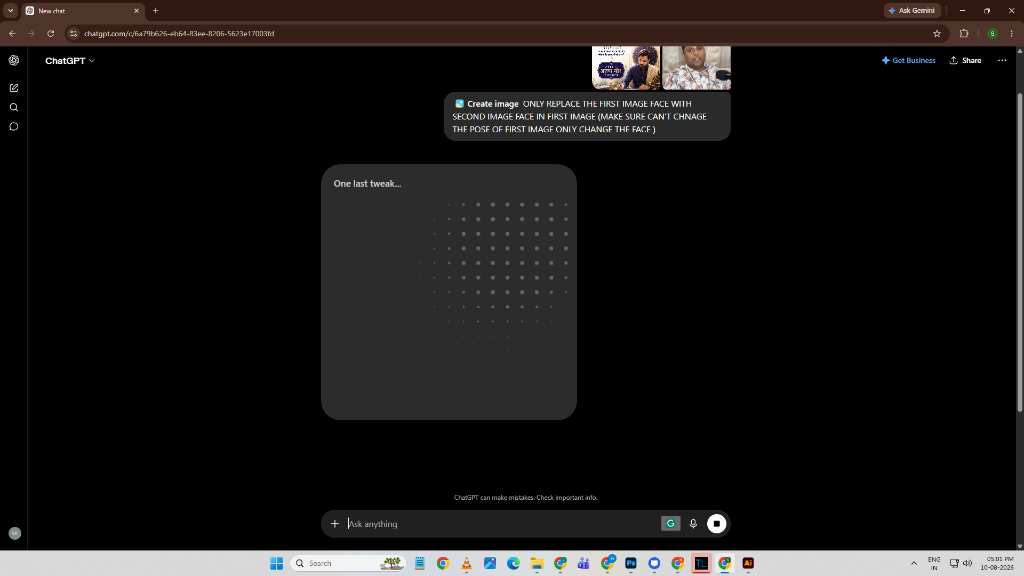This screenshot has height=576, width=1024.
Task: Open the plus attachment menu in prompt box
Action: point(334,524)
